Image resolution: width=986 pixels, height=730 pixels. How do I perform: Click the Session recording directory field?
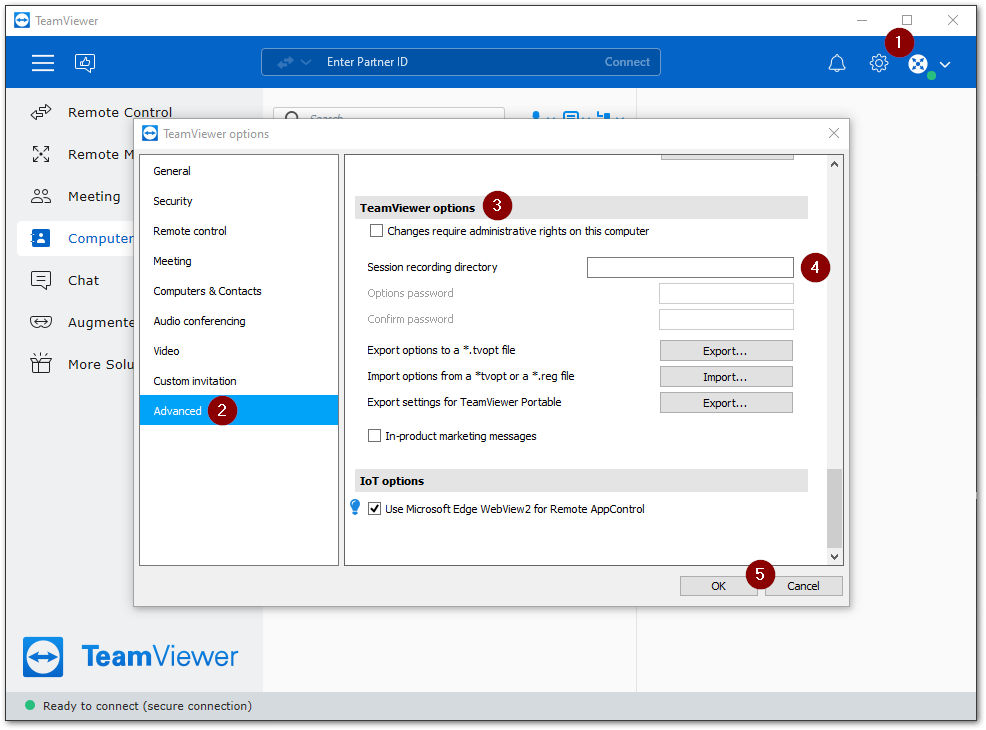690,267
